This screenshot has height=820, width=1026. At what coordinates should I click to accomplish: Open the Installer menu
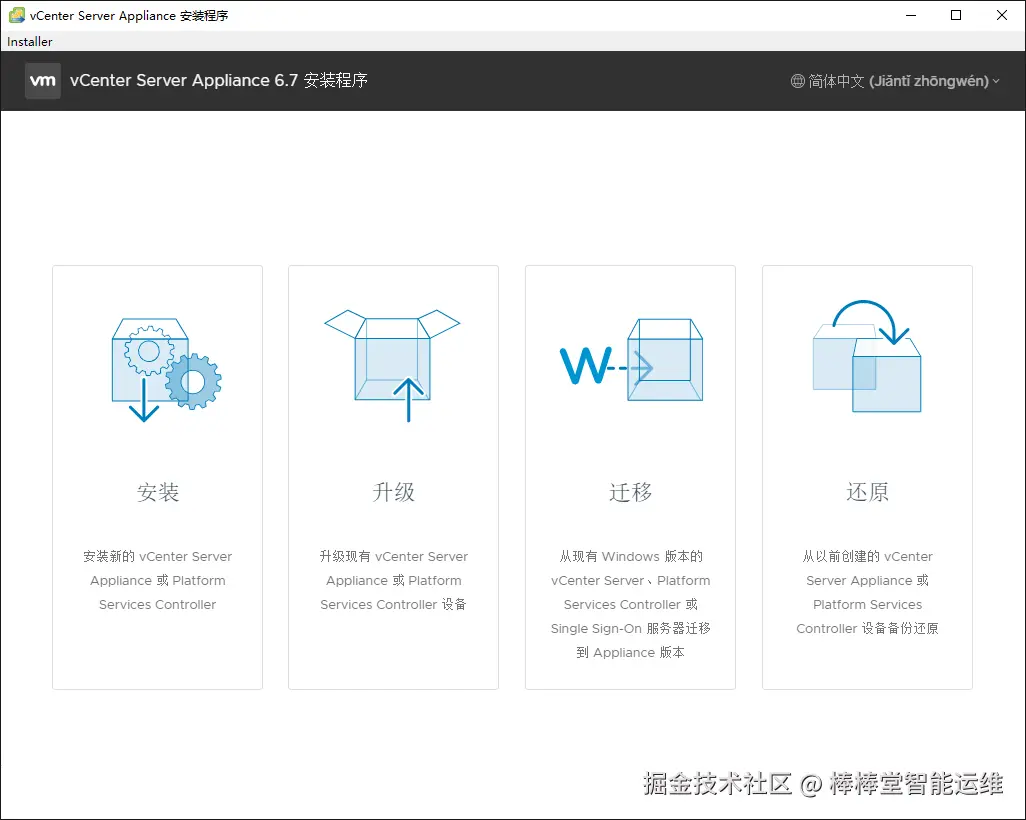pyautogui.click(x=29, y=41)
